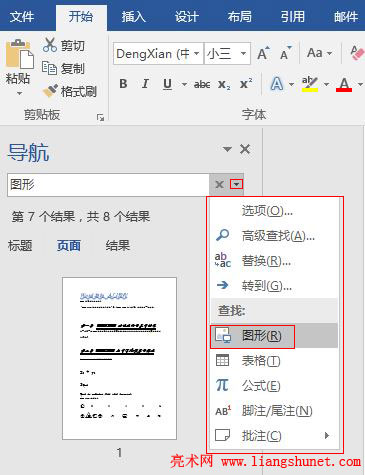
Task: Close the 导航 navigation pane
Action: coord(245,149)
